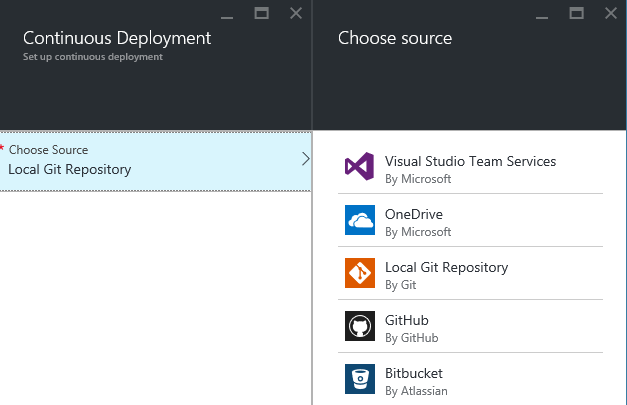627x405 pixels.
Task: Click the Continuous Deployment blade title
Action: coord(117,38)
